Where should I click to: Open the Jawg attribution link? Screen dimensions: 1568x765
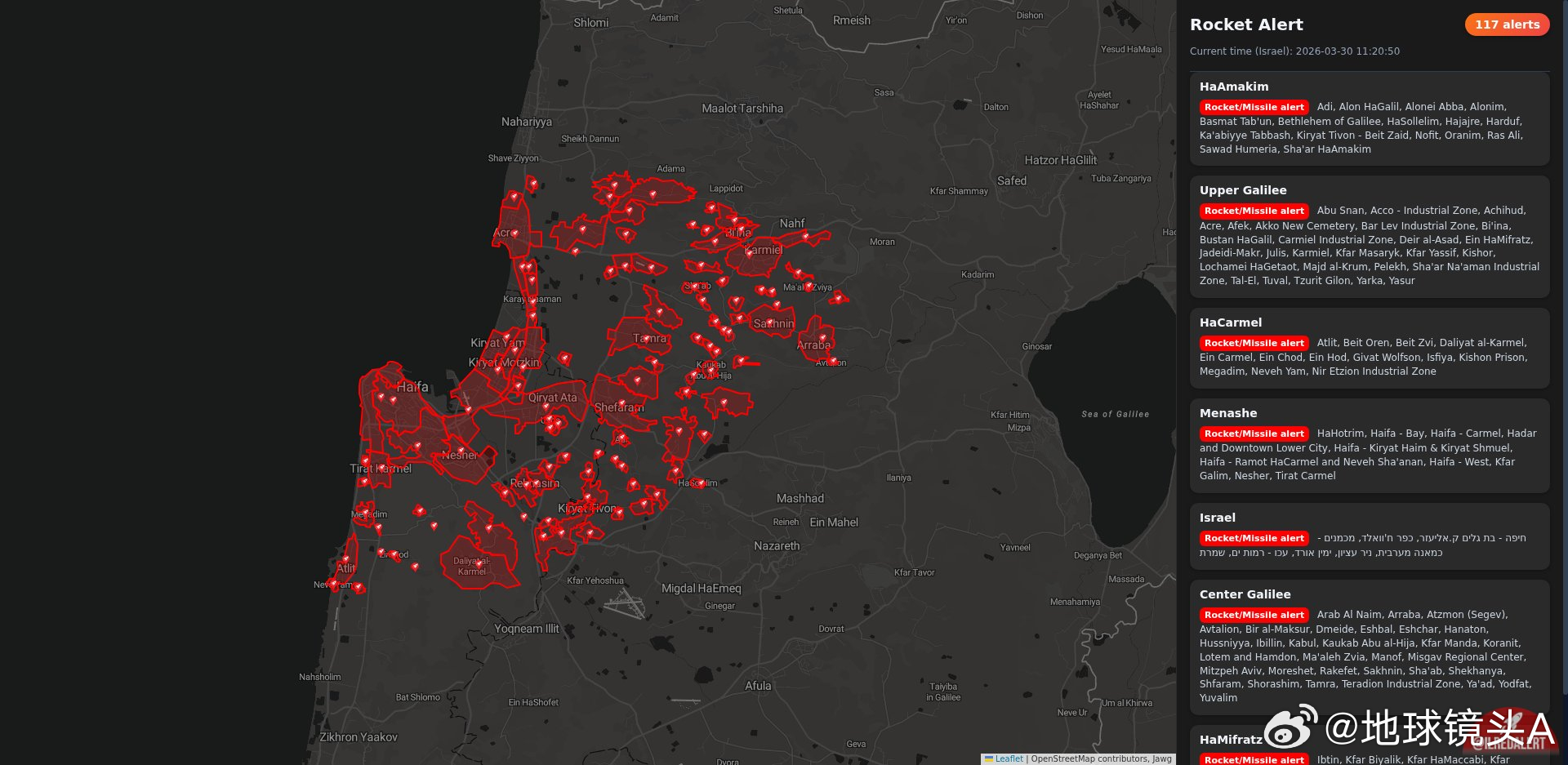(x=1162, y=759)
